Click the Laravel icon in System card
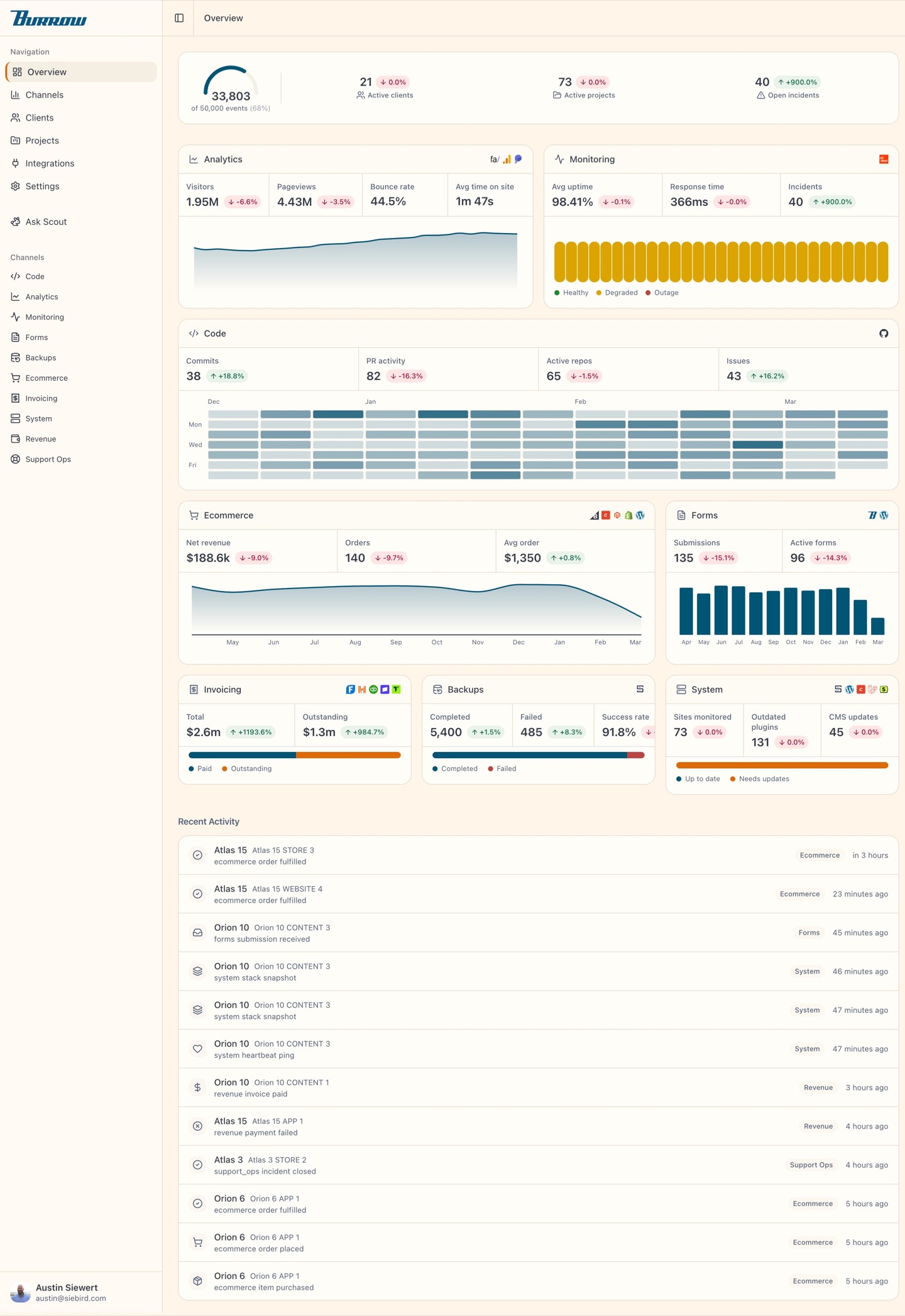 (x=872, y=689)
